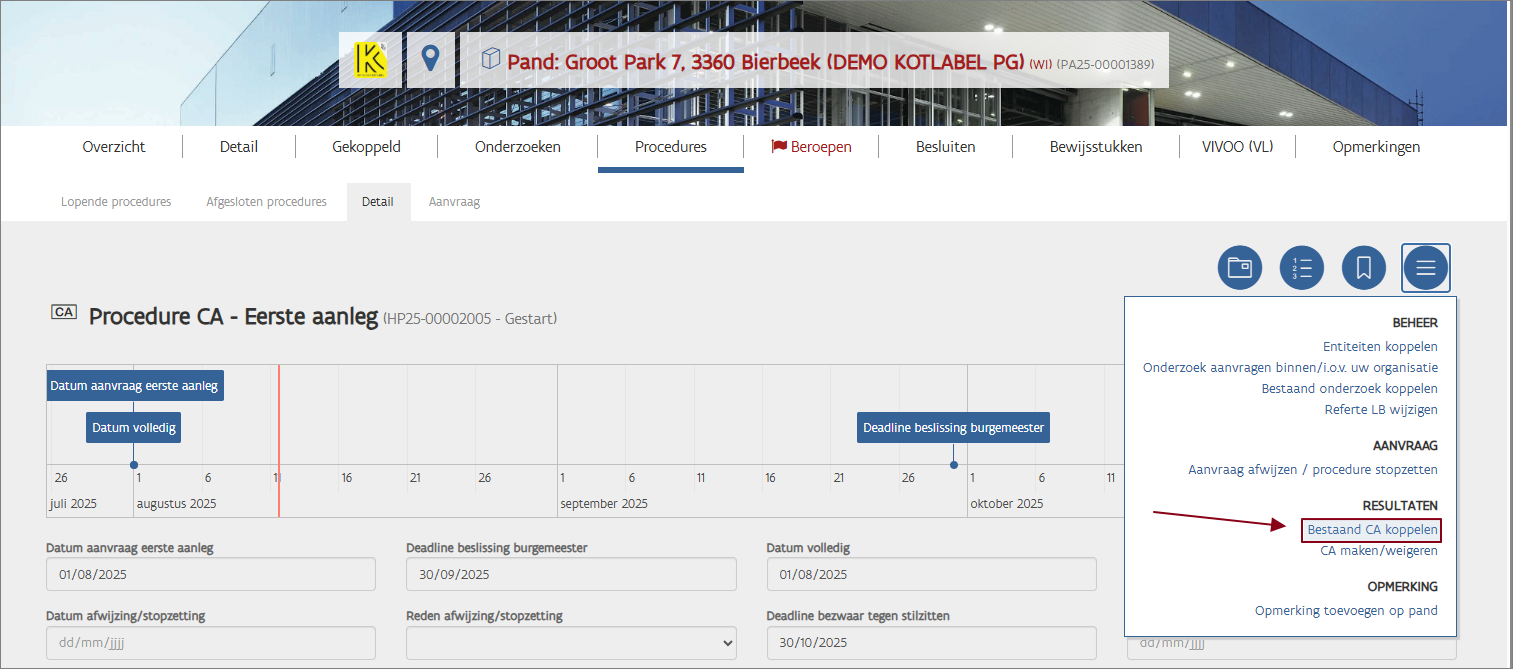
Task: Choose CA maken/weigeren from the menu
Action: [x=1379, y=551]
